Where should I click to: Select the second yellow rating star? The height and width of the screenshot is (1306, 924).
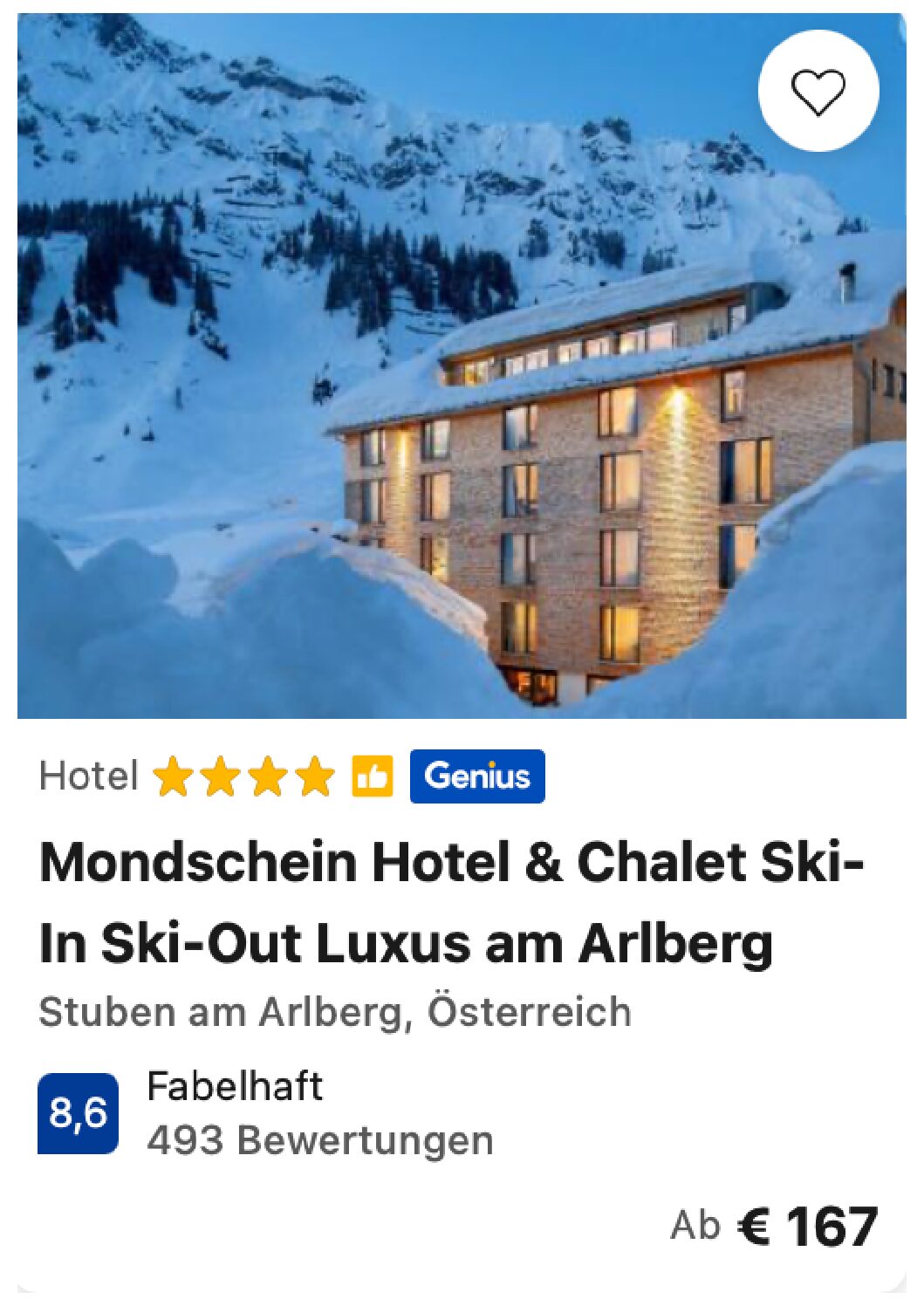point(219,776)
